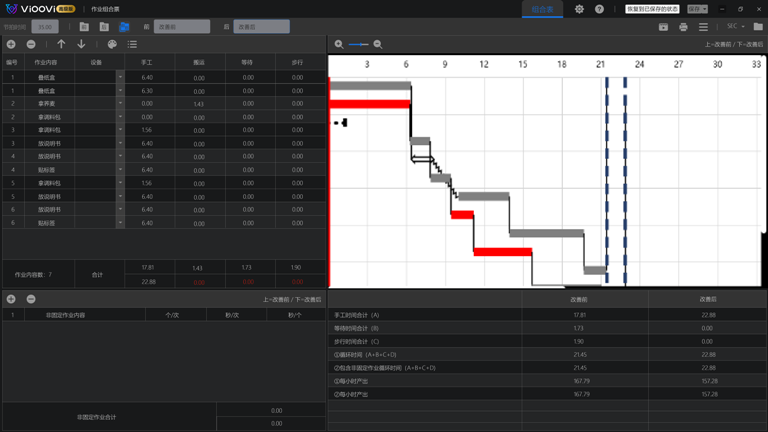Expand the SEC unit dropdown
This screenshot has height=432, width=768.
[x=736, y=26]
